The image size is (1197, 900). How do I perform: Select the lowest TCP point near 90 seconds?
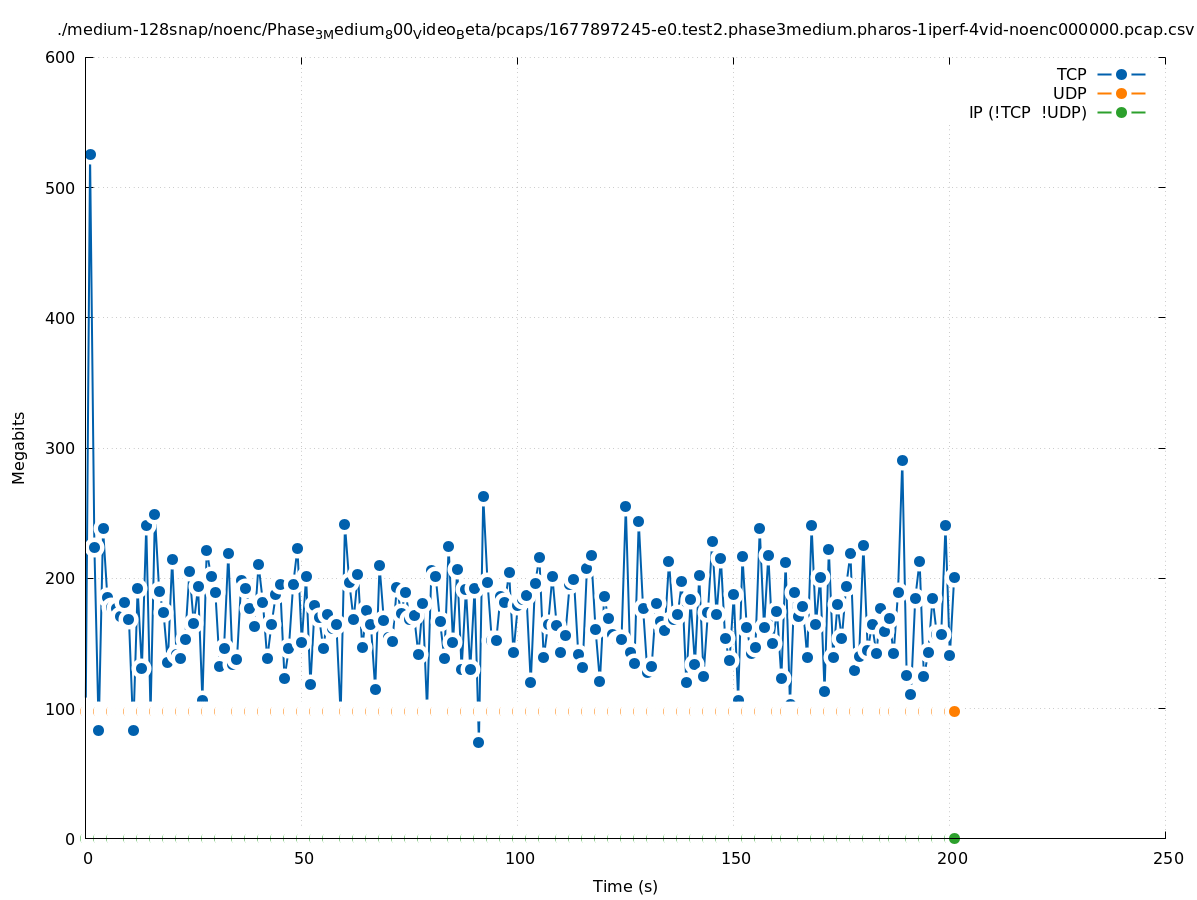pyautogui.click(x=478, y=742)
